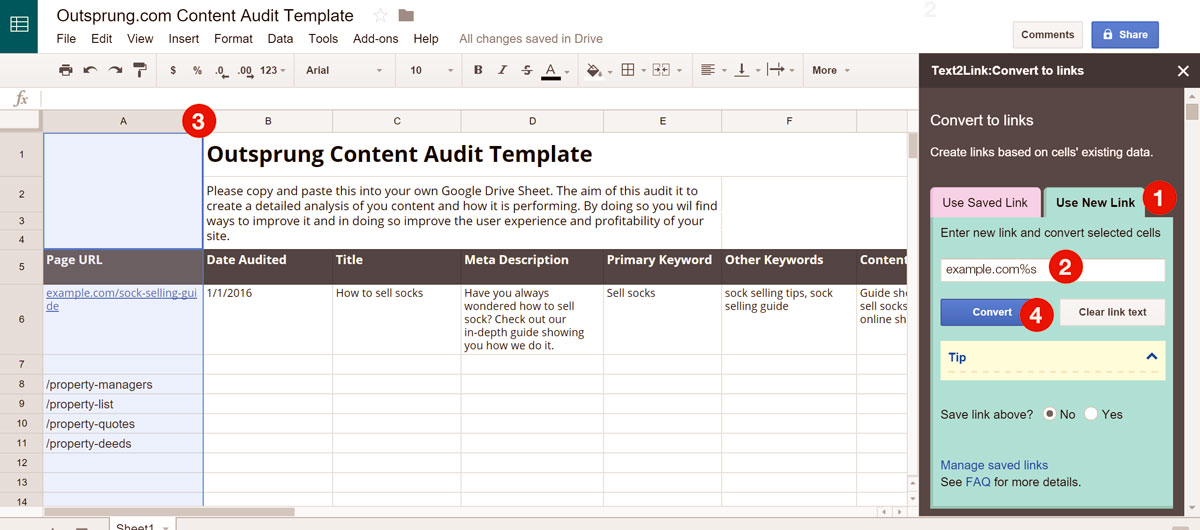
Task: Activate the paint format tool
Action: click(x=140, y=70)
